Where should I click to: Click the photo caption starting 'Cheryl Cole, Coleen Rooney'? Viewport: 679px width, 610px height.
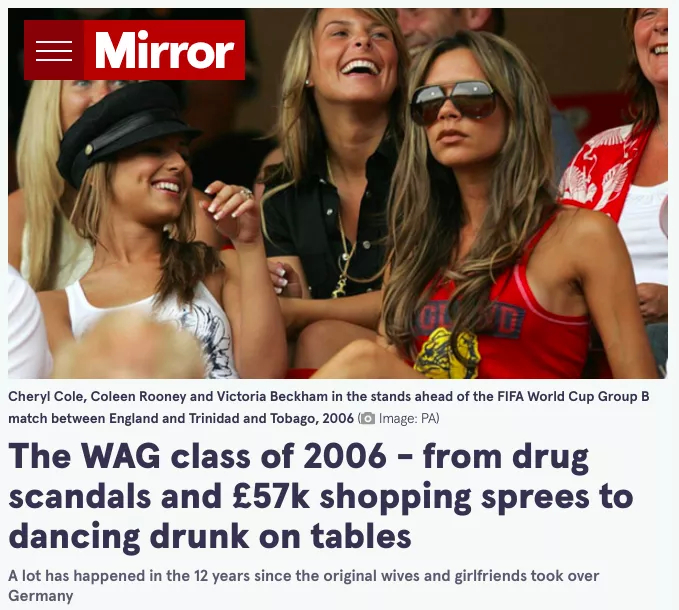click(x=329, y=407)
